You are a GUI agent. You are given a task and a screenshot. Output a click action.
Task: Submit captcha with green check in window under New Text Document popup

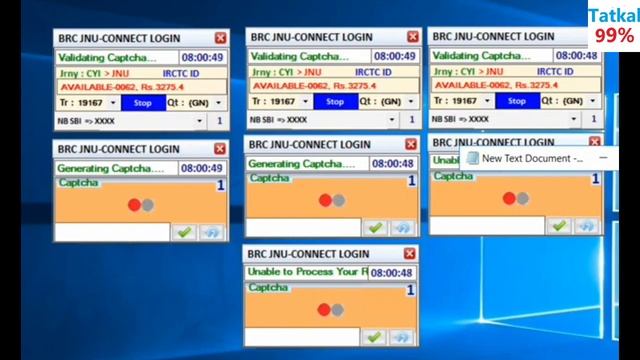[x=559, y=226]
